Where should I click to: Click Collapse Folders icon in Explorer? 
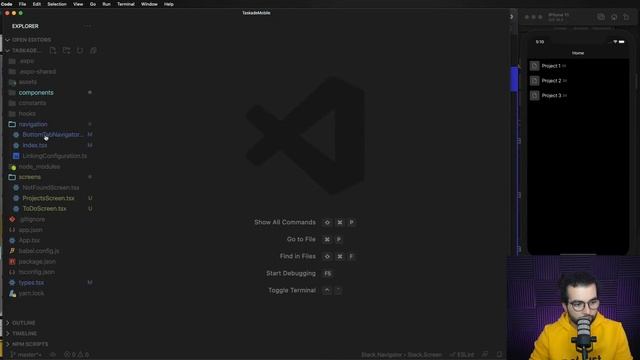(93, 51)
